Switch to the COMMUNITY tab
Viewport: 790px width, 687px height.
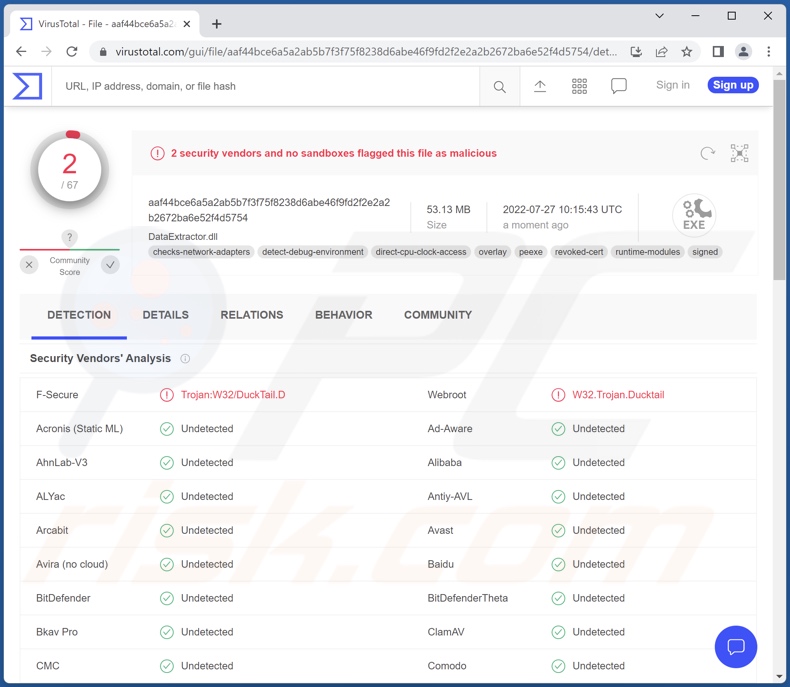pyautogui.click(x=438, y=315)
